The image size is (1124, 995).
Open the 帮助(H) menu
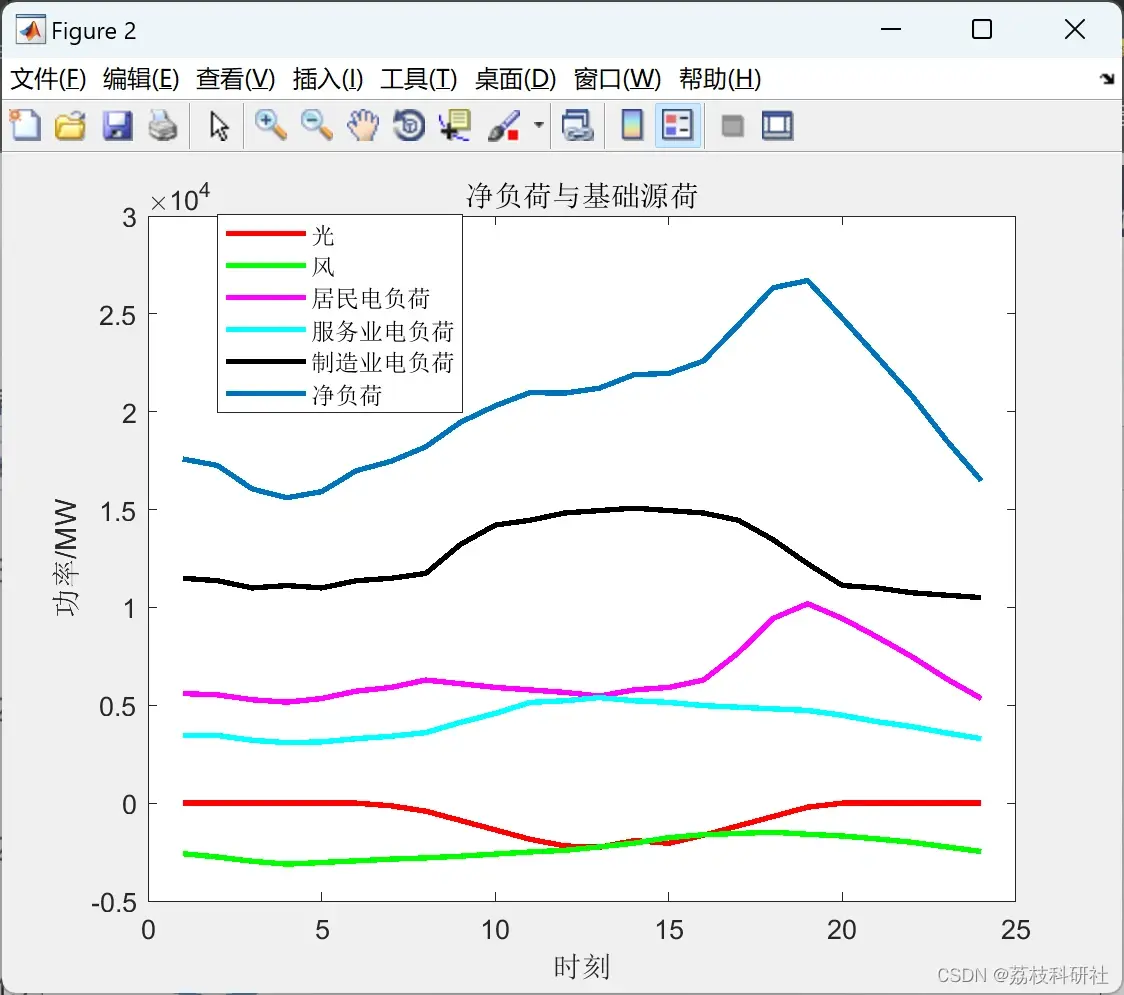(x=720, y=78)
